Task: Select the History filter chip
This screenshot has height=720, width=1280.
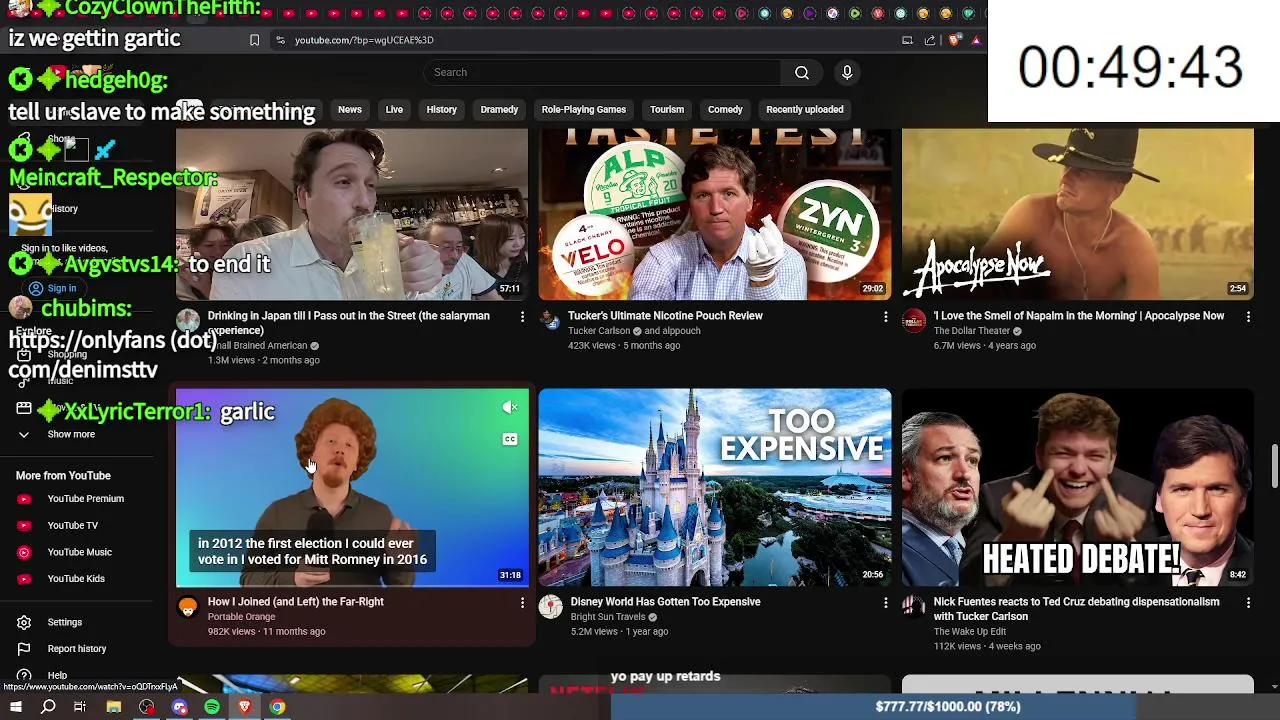Action: (442, 109)
